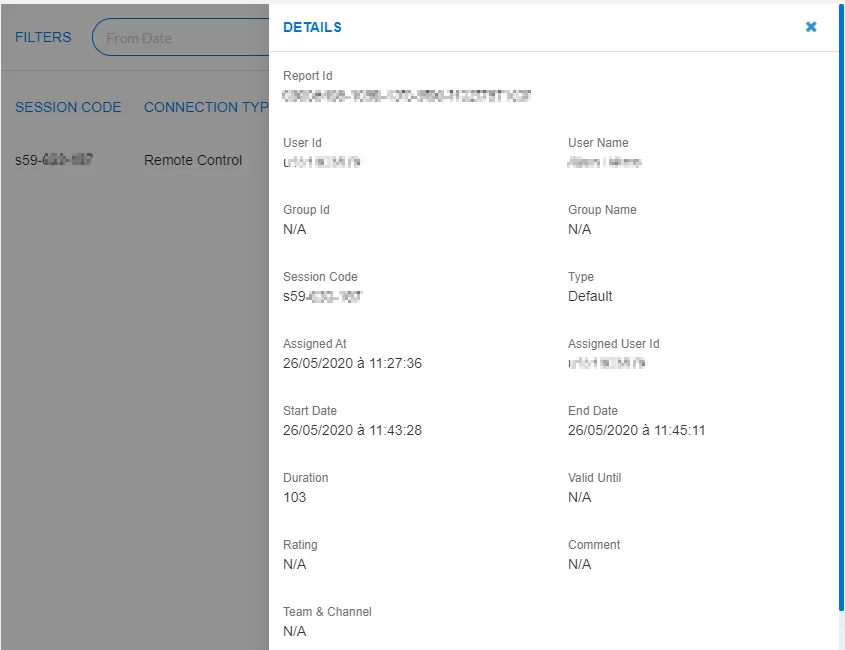845x650 pixels.
Task: Close the Details panel with the X icon
Action: click(811, 27)
